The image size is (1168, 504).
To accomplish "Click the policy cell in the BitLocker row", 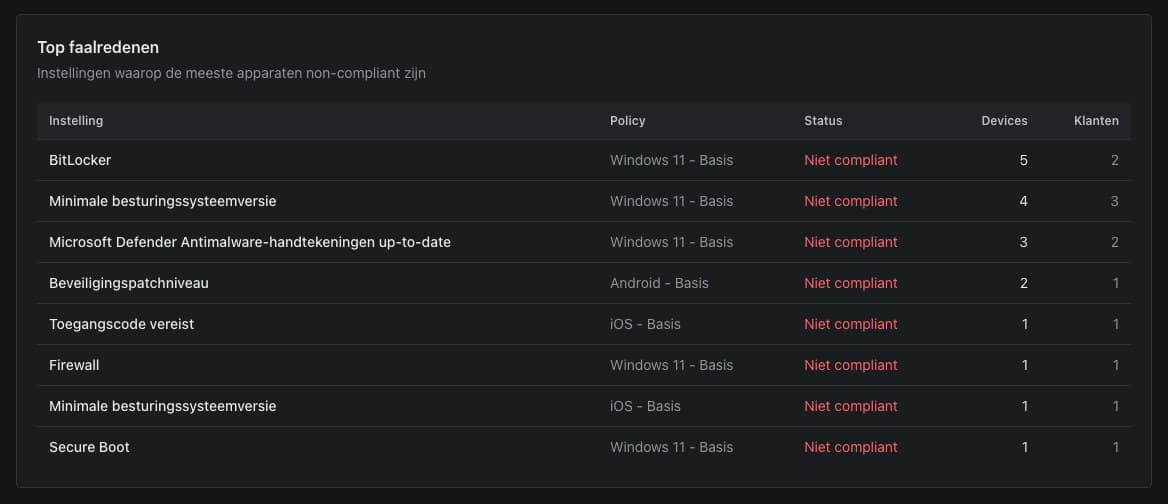I will (x=671, y=160).
